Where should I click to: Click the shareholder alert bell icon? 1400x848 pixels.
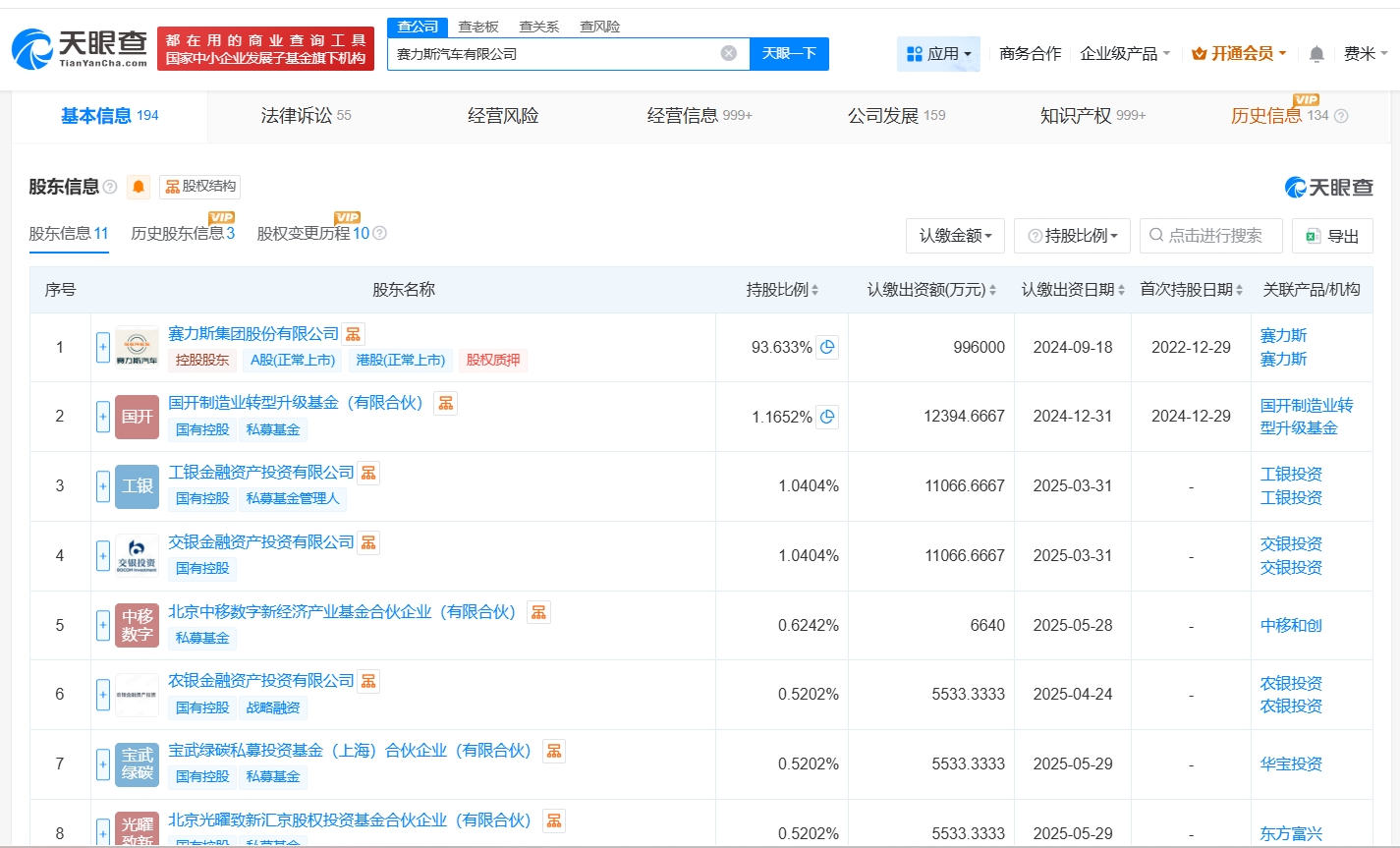click(139, 187)
